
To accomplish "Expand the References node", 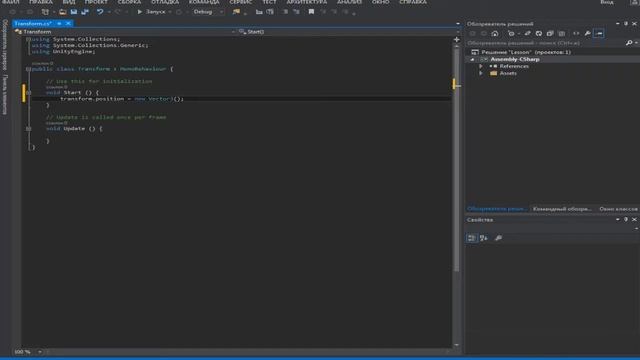I will [481, 67].
